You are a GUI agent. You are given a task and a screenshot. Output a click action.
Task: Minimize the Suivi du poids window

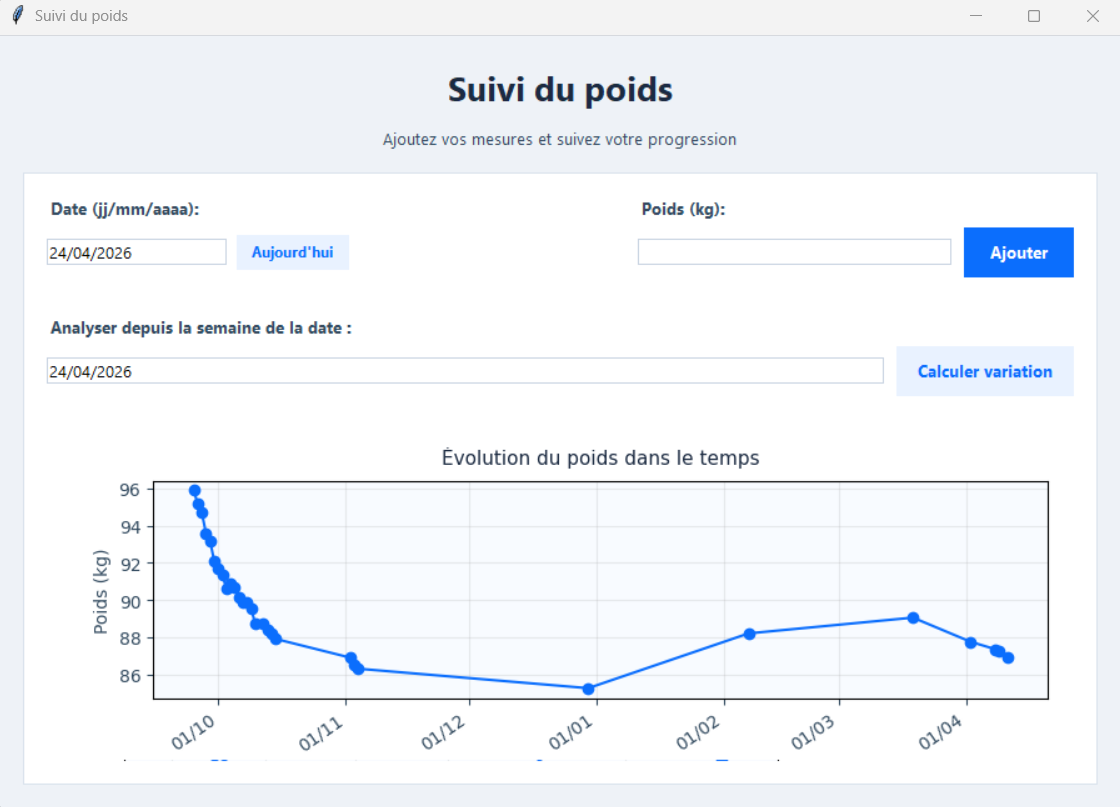coord(974,16)
